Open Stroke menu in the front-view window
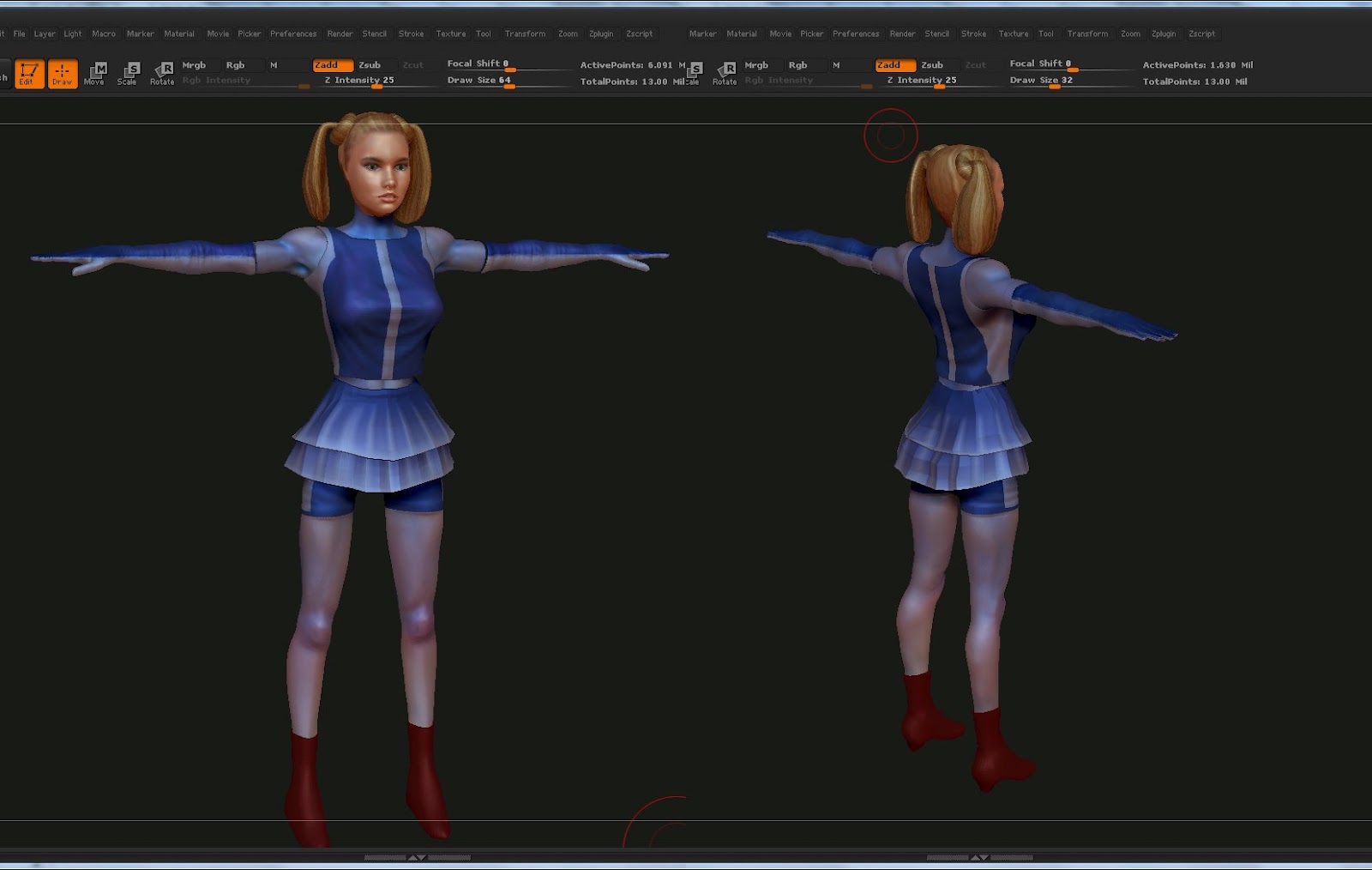 [x=412, y=34]
